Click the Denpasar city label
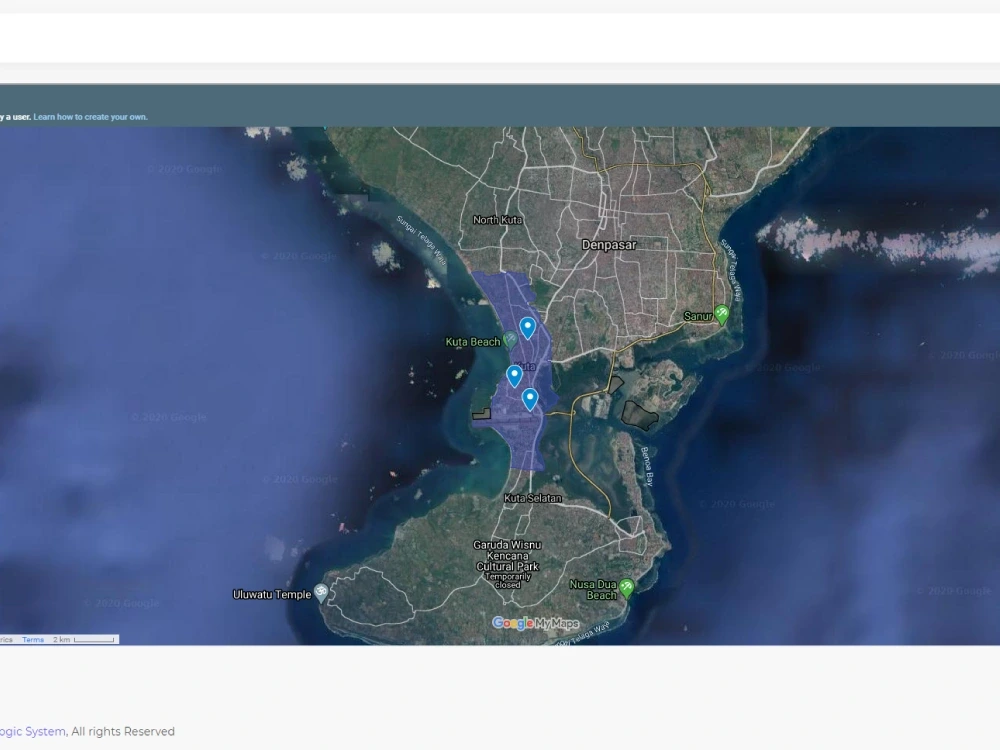 609,244
